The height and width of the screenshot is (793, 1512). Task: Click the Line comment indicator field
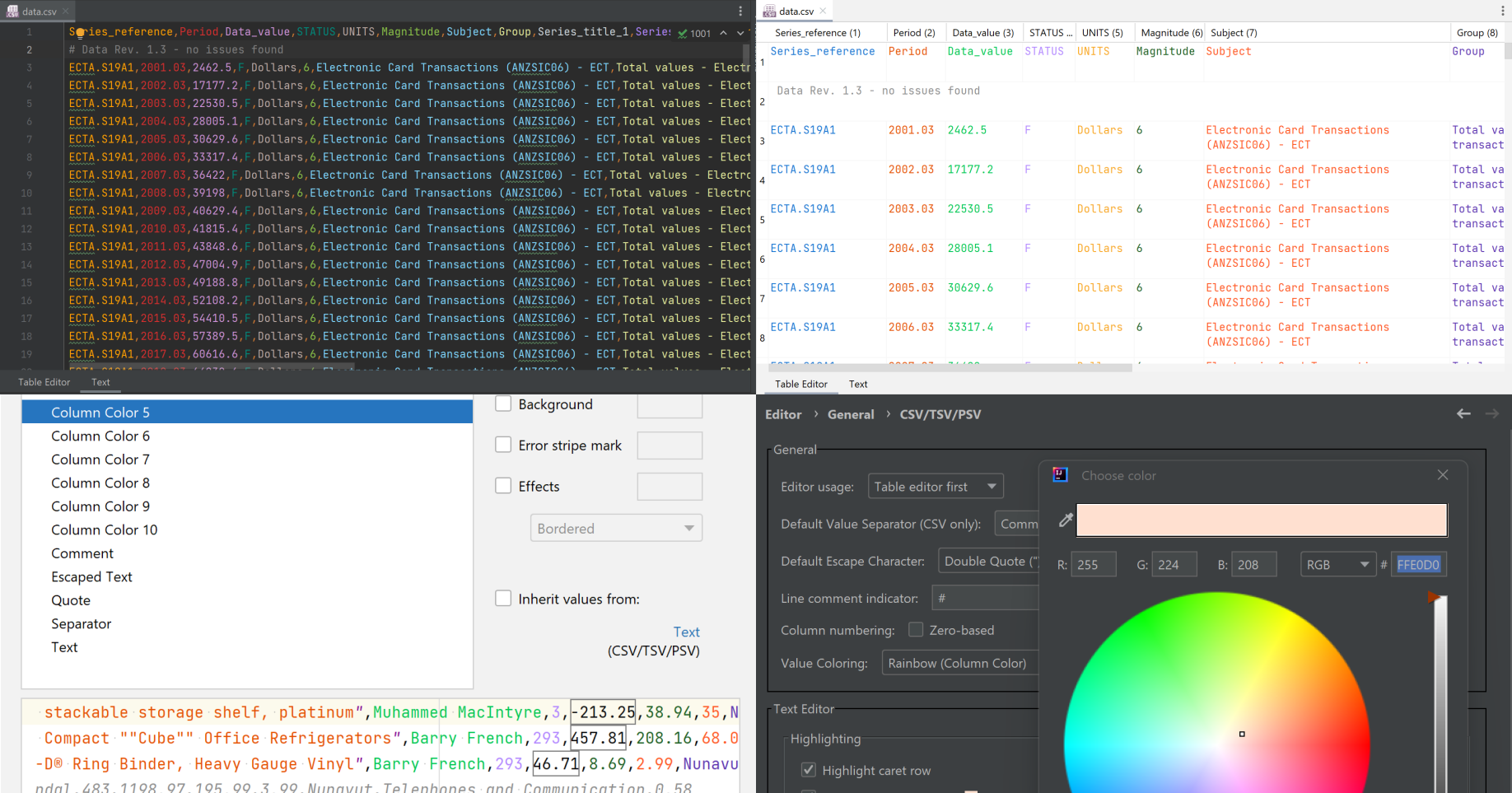(985, 598)
